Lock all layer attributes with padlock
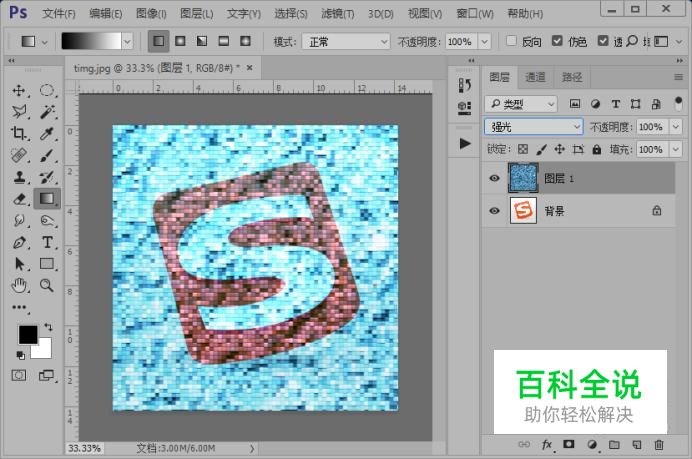The image size is (692, 459). point(597,149)
